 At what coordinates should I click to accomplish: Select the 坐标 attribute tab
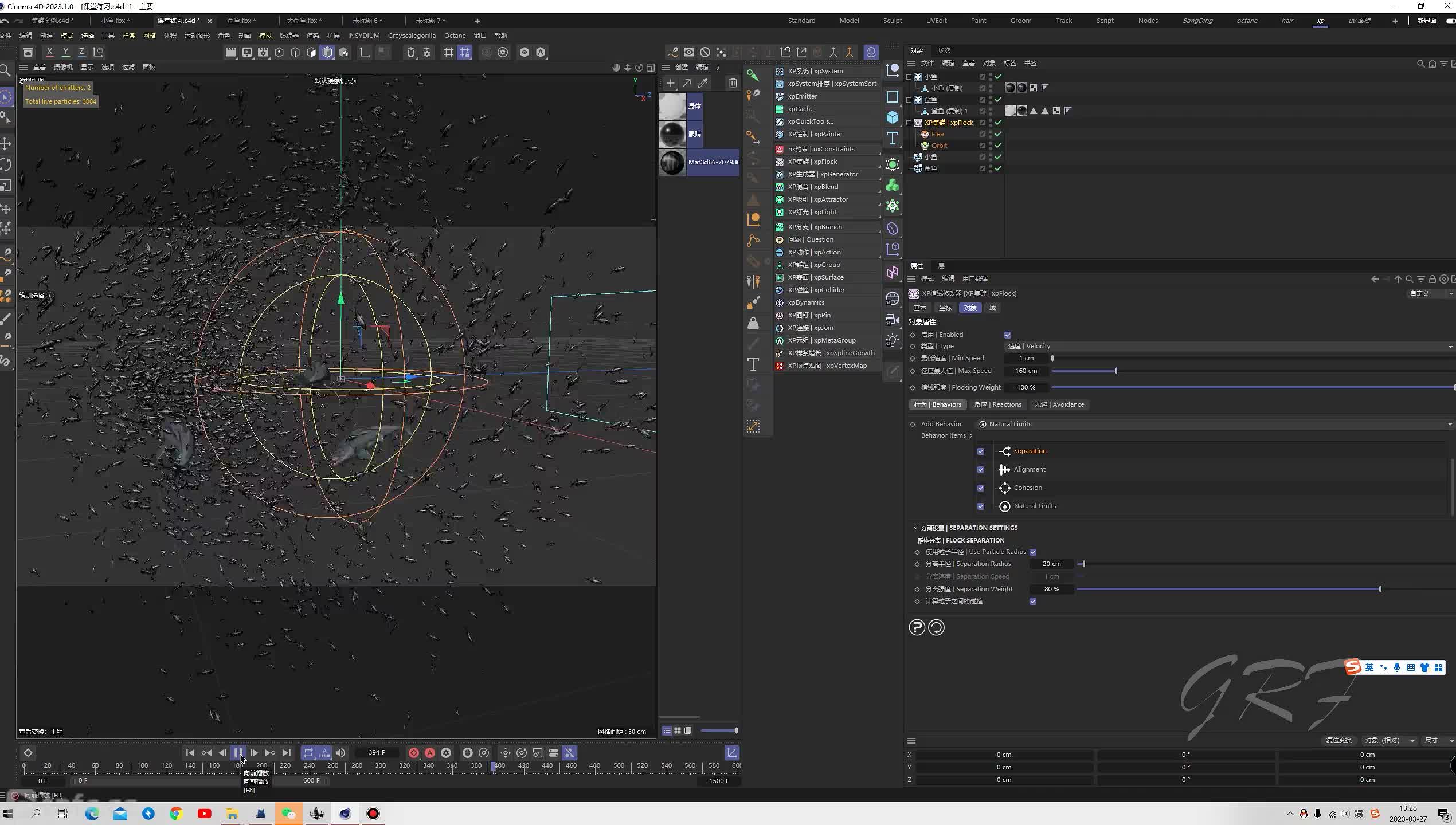tap(945, 308)
